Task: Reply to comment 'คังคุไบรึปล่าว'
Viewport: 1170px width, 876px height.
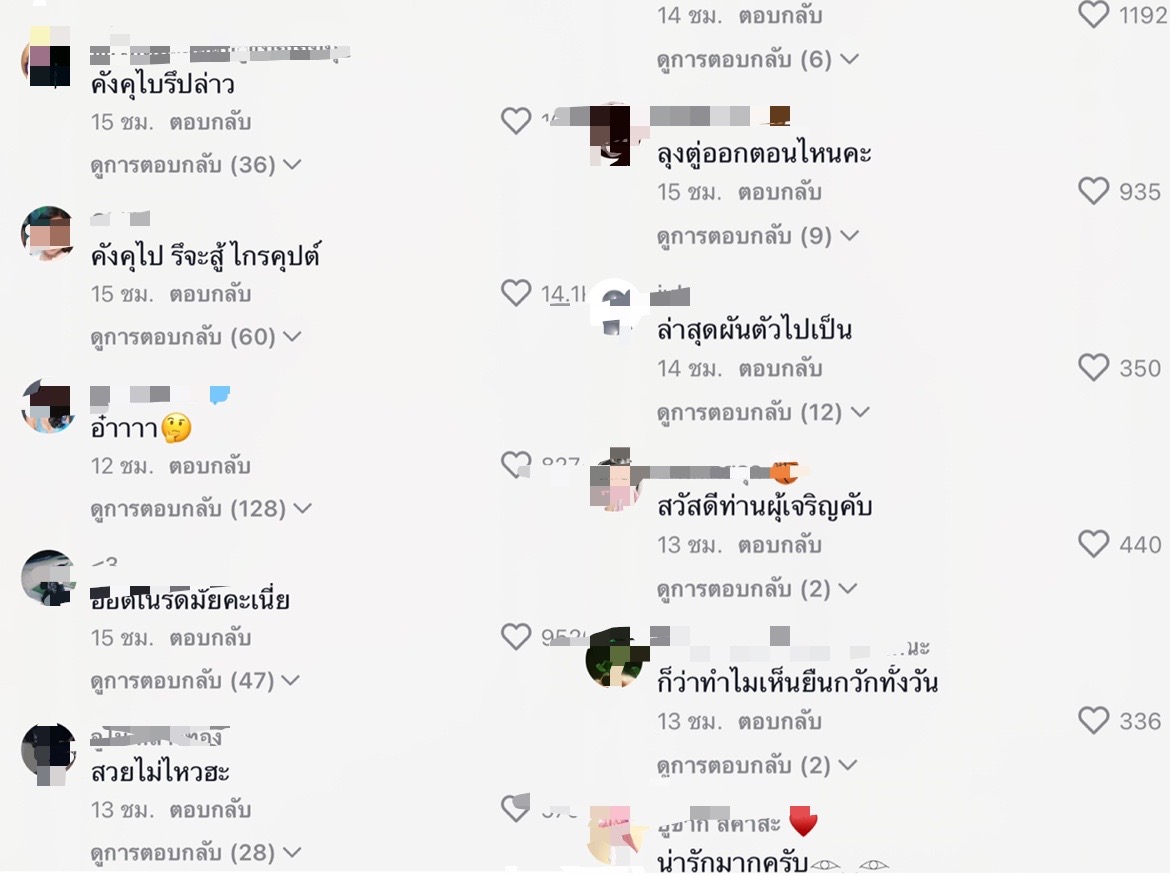Action: coord(210,122)
